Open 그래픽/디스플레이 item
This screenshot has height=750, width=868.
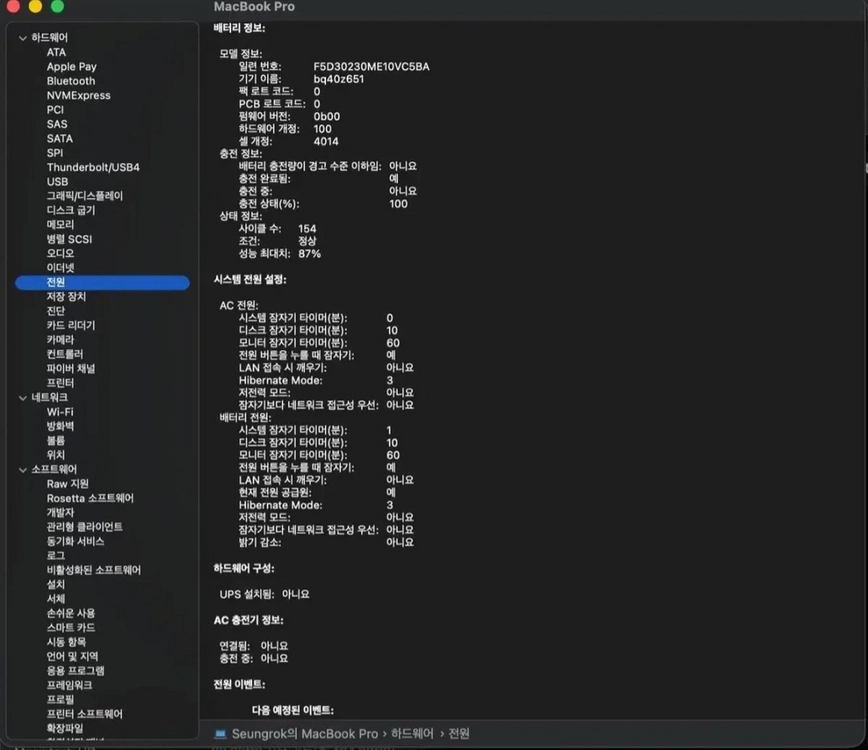point(85,196)
